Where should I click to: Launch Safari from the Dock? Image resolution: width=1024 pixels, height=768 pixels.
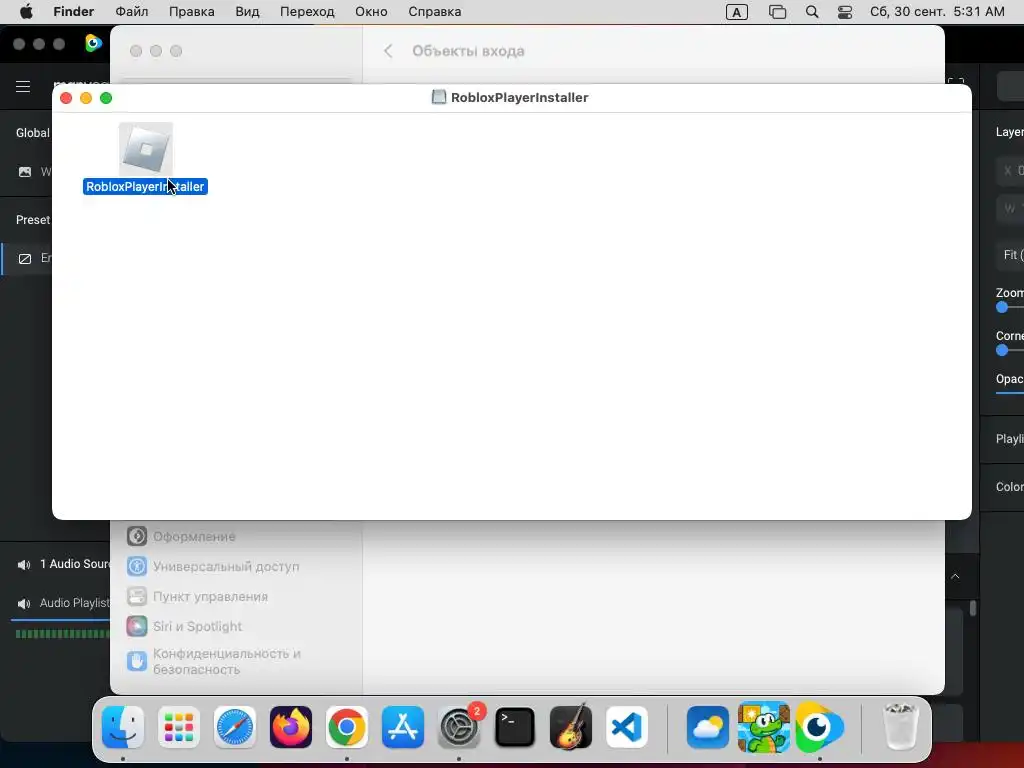coord(235,727)
